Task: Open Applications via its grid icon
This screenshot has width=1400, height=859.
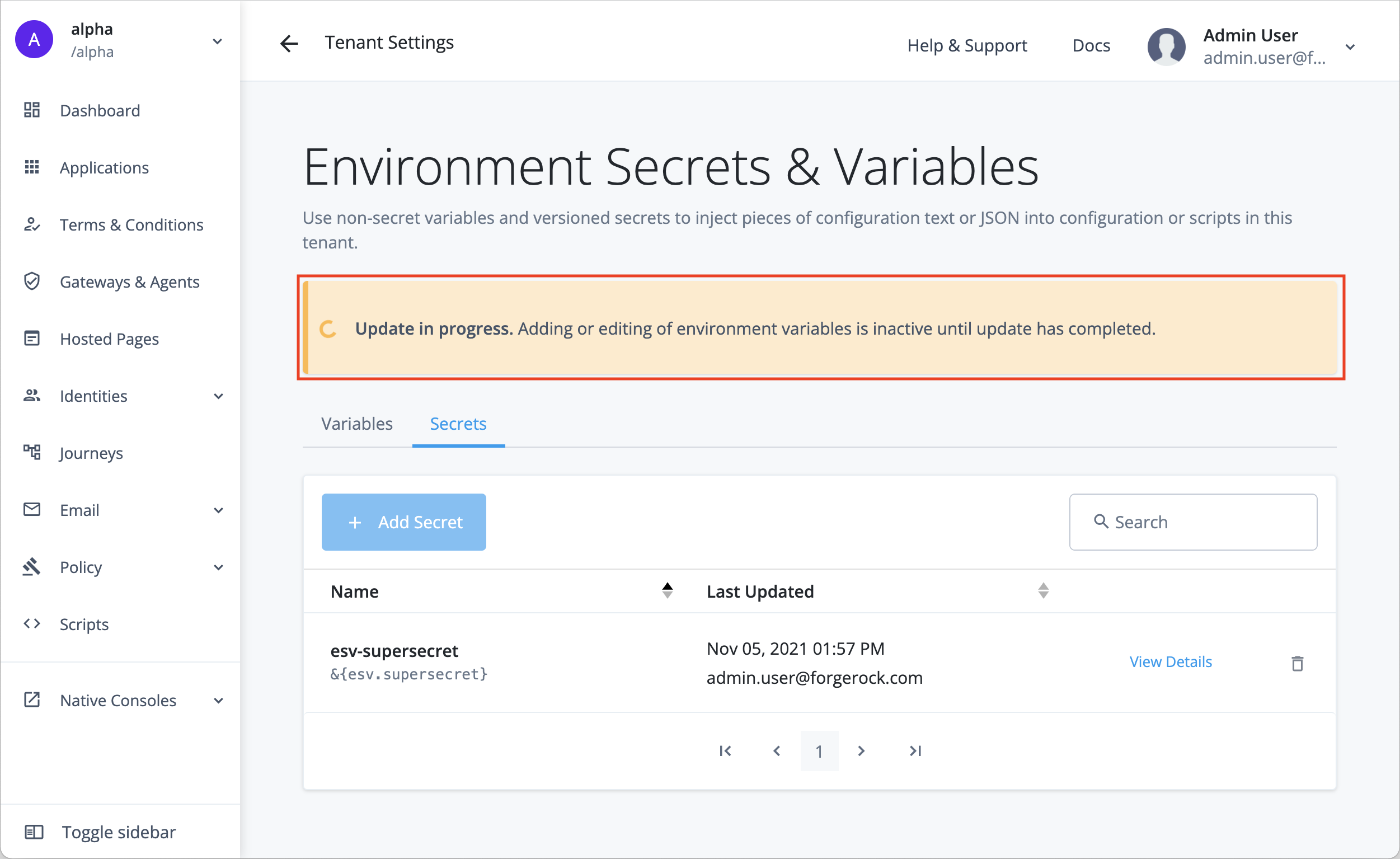Action: pyautogui.click(x=32, y=167)
